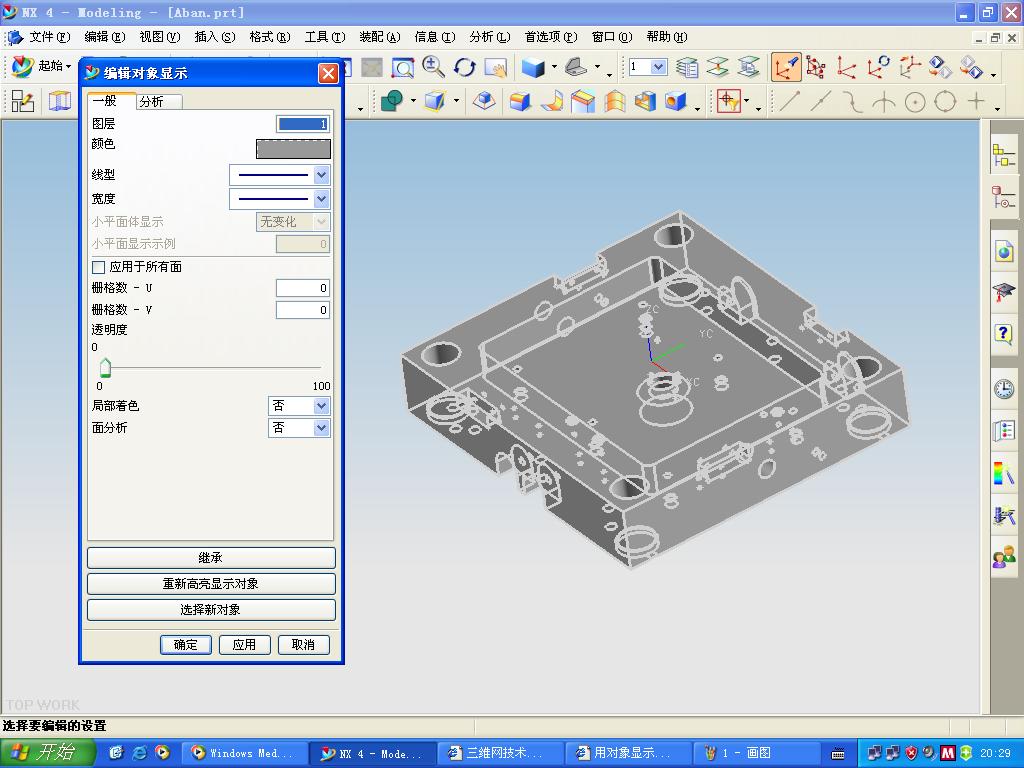Screen dimensions: 1024x768
Task: Open the 插入(S) menu
Action: pos(215,37)
